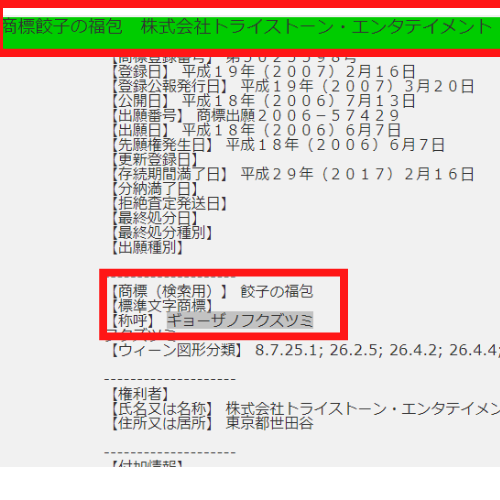Click 【登録日】 平成19年 2月16日 line
The height and width of the screenshot is (500, 500).
[x=263, y=72]
